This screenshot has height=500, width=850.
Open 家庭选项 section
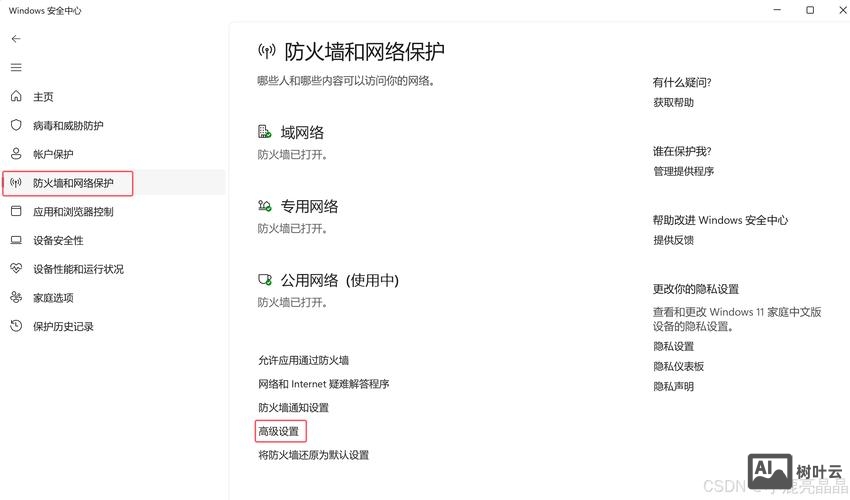click(53, 298)
